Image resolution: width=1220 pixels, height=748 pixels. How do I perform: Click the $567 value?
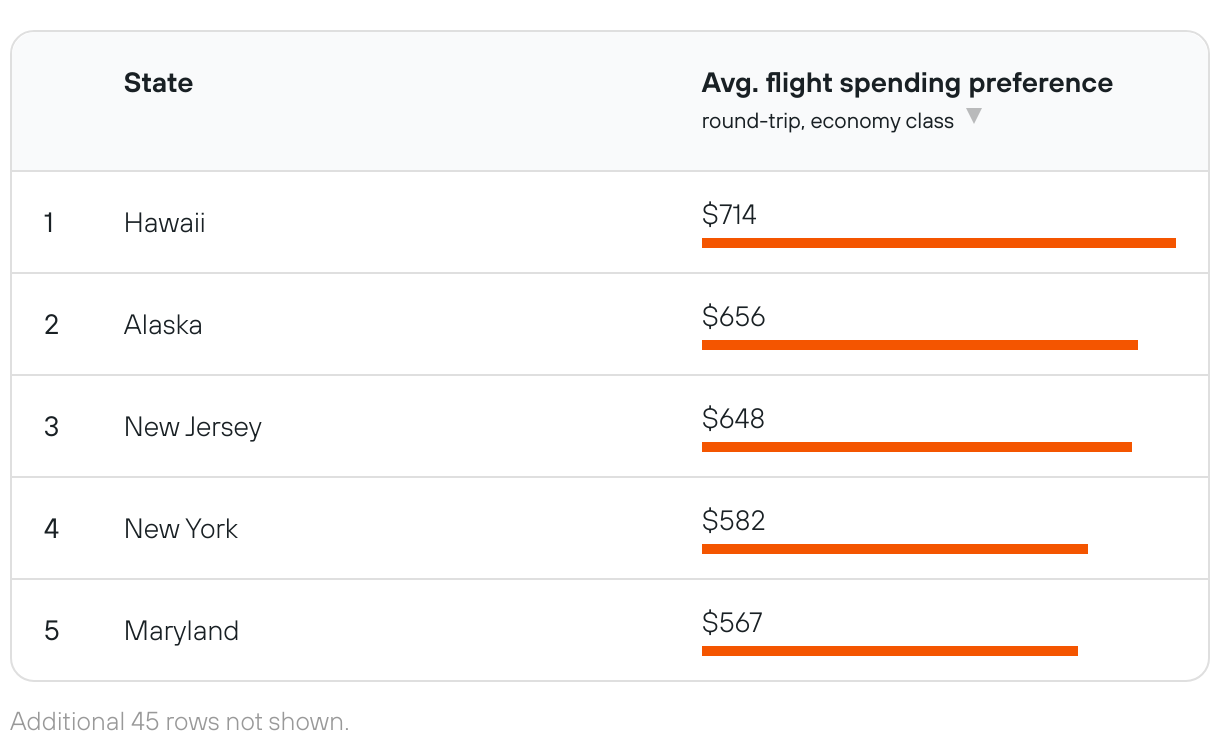point(732,622)
